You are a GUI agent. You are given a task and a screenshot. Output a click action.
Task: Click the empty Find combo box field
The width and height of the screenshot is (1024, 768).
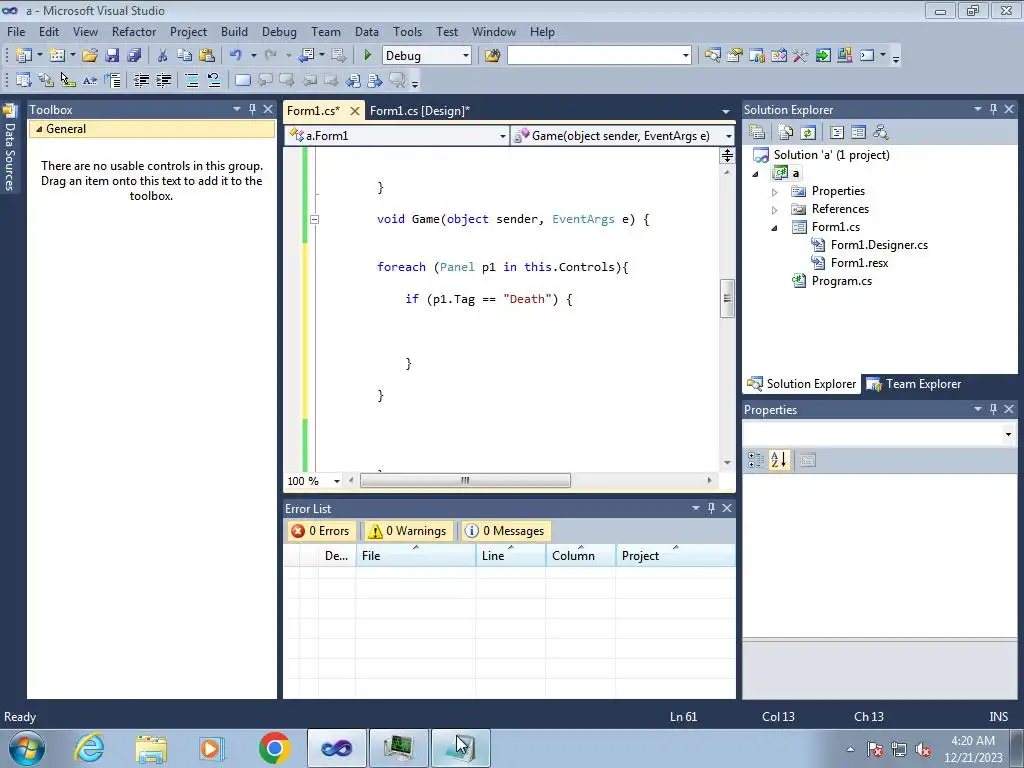tap(594, 56)
